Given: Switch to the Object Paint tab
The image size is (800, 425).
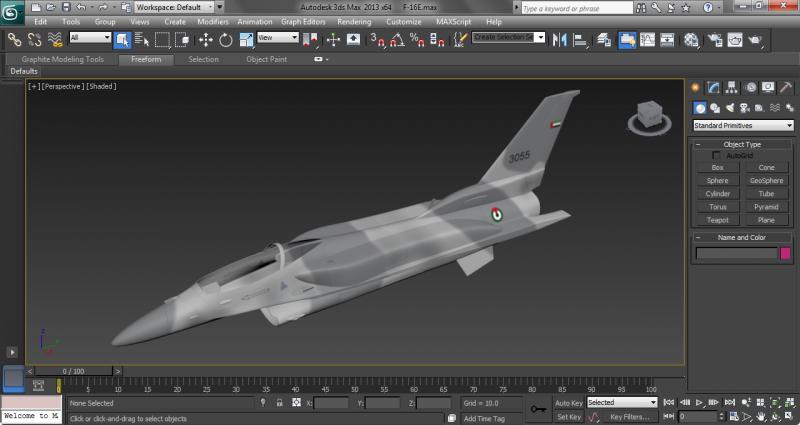Looking at the screenshot, I should click(266, 59).
